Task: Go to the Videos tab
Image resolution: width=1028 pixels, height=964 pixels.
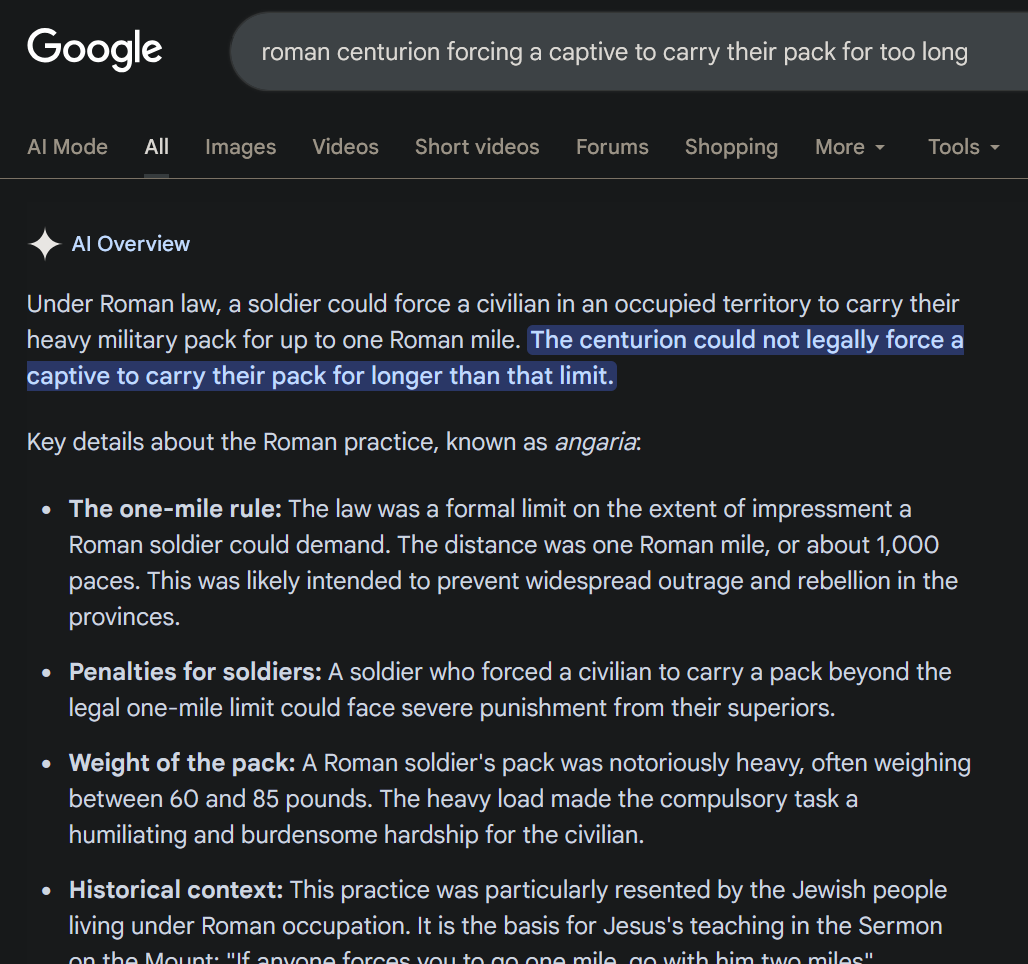Action: [345, 147]
